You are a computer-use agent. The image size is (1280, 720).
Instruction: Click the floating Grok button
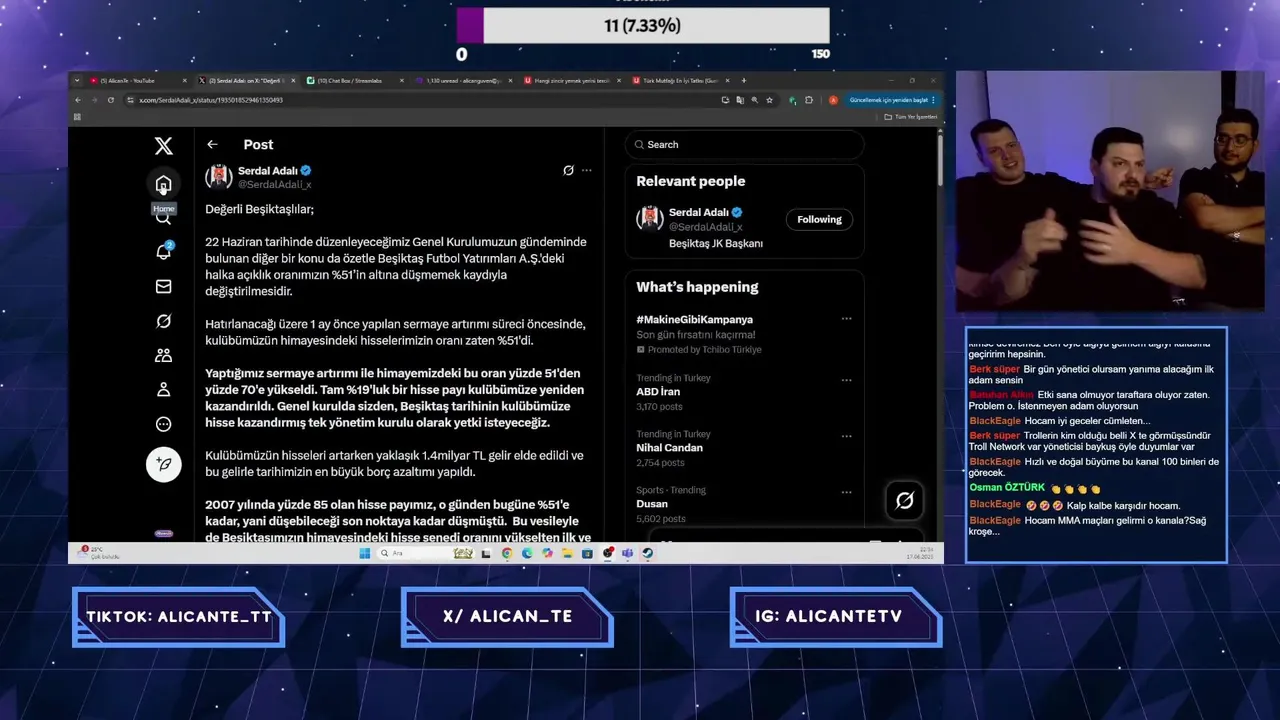(905, 500)
